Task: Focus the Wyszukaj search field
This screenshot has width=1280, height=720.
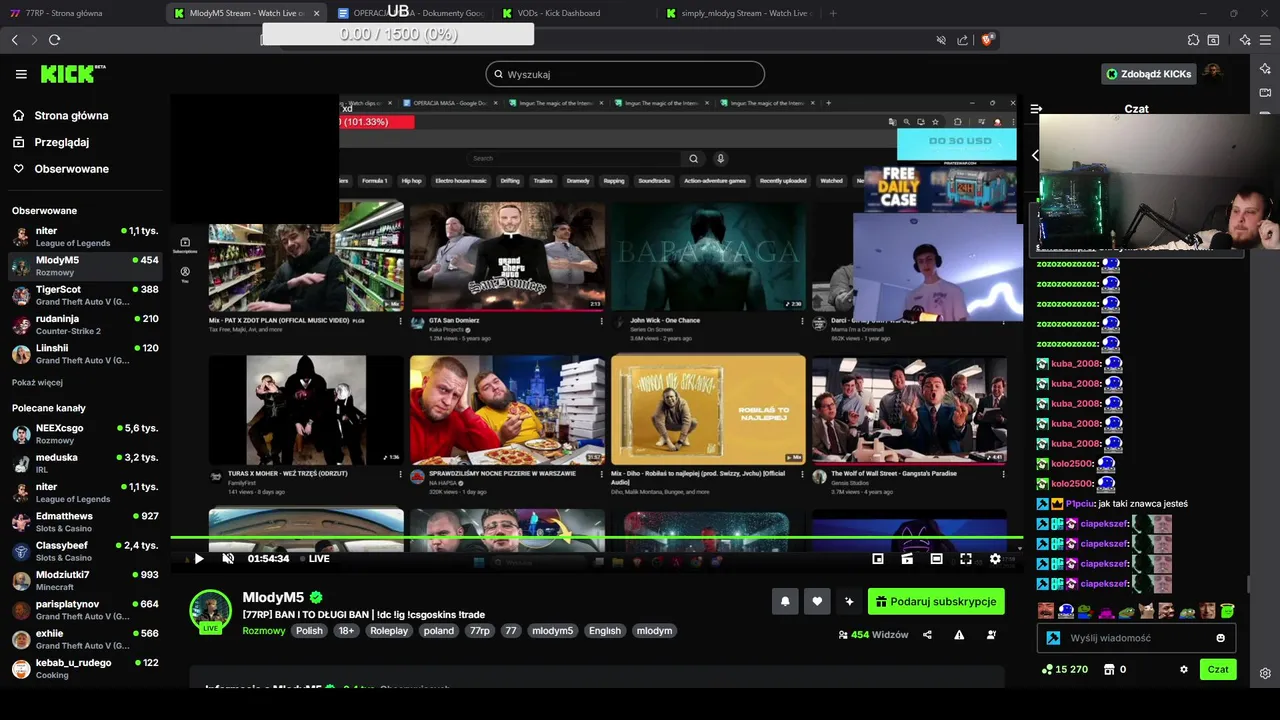Action: tap(625, 74)
